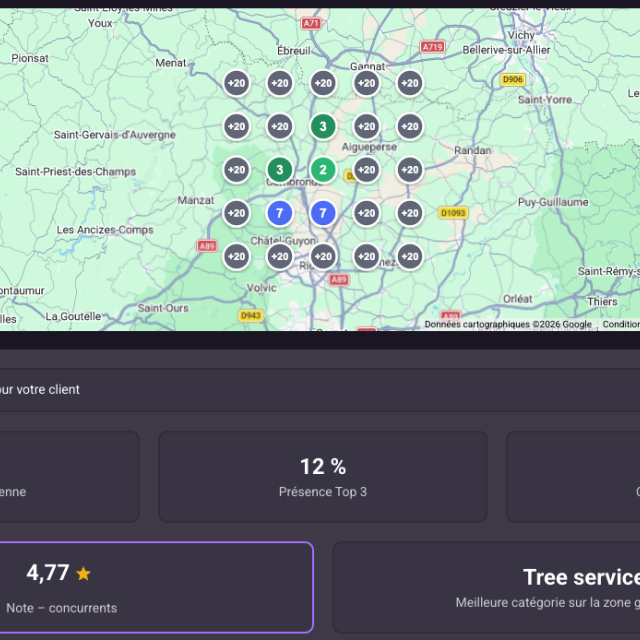640x640 pixels.
Task: Click +20 marker just beneath Châtel-Guyon label
Action: click(x=279, y=256)
